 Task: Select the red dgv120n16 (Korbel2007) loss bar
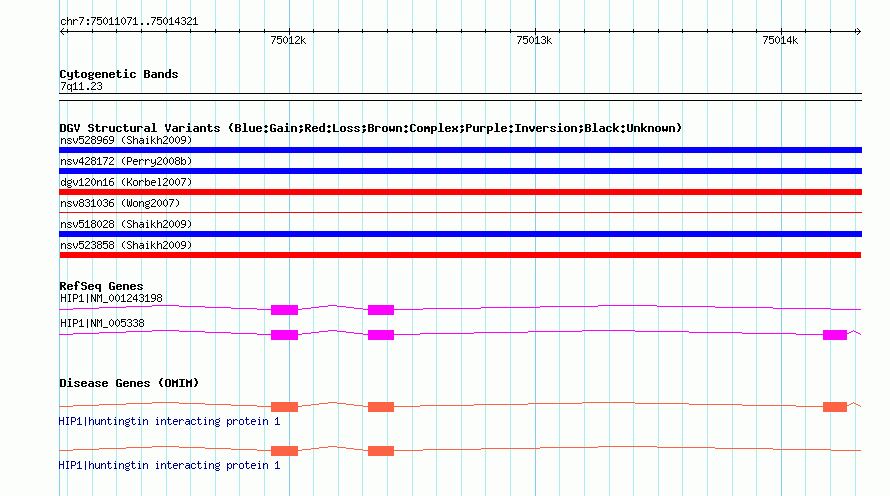(x=460, y=192)
